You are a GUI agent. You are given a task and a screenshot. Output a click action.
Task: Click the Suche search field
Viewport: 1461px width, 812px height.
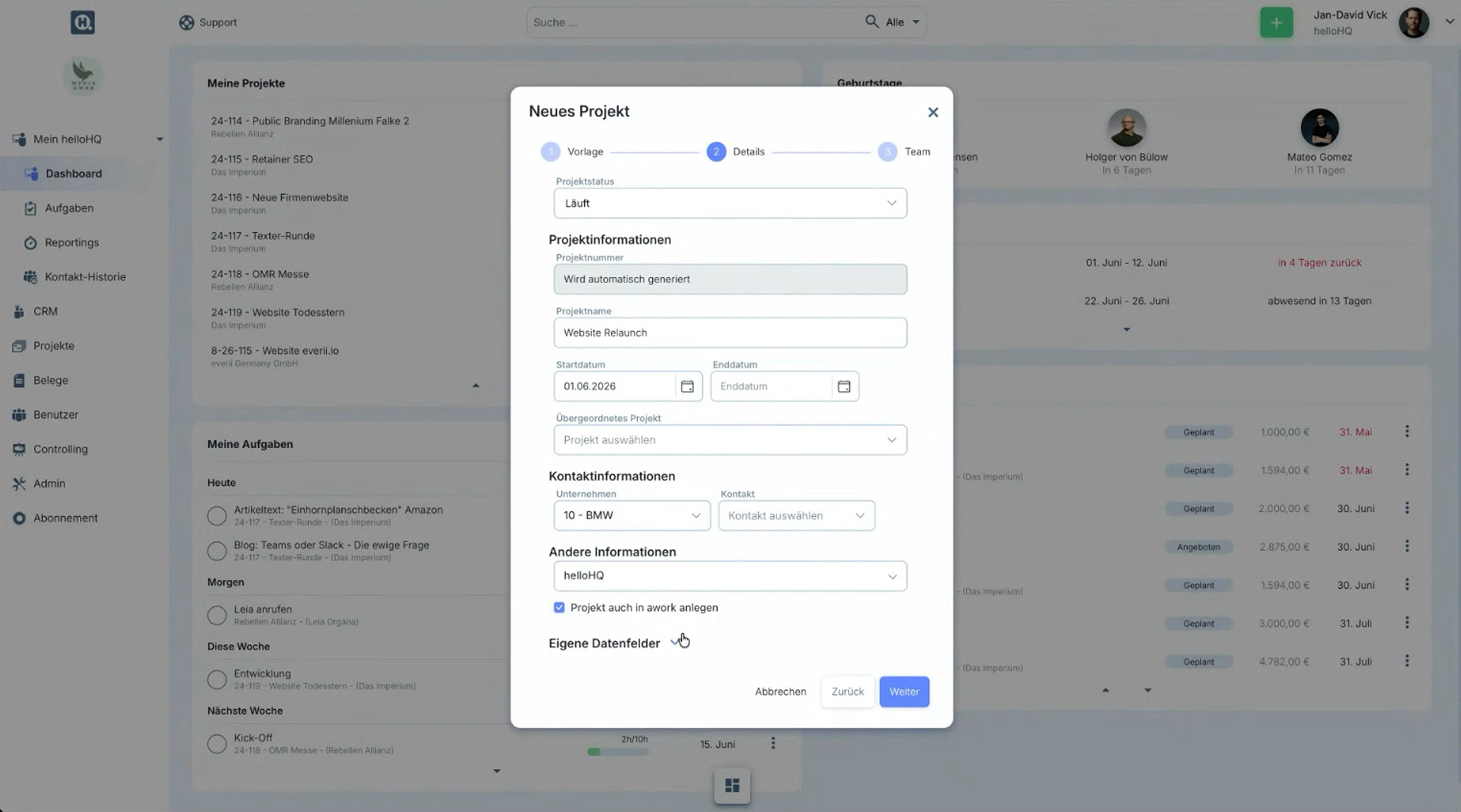(696, 23)
